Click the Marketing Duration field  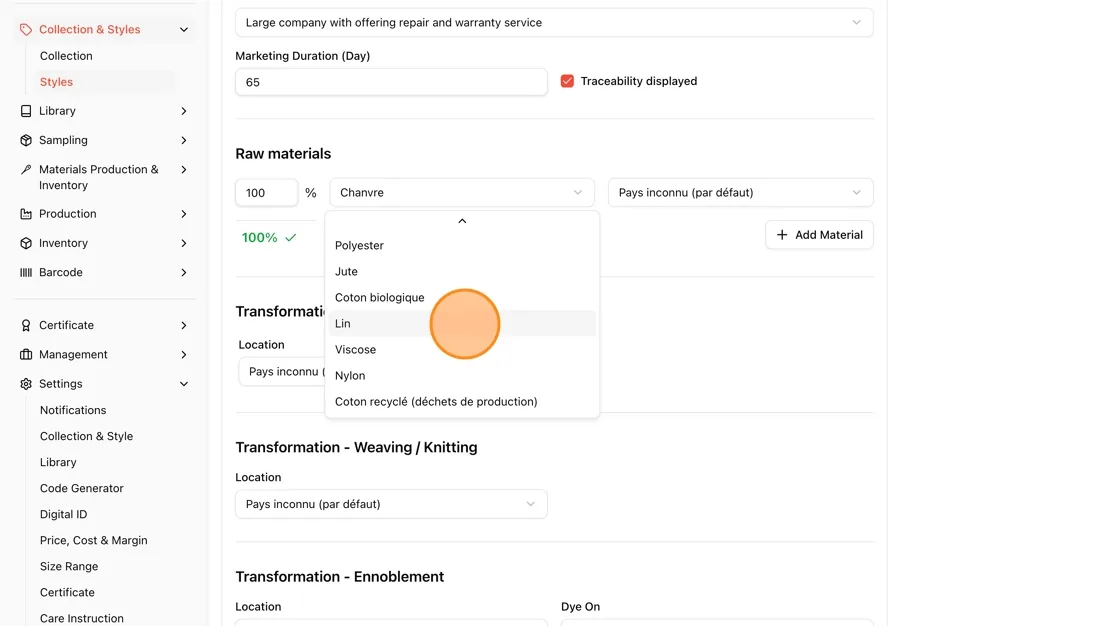(391, 82)
